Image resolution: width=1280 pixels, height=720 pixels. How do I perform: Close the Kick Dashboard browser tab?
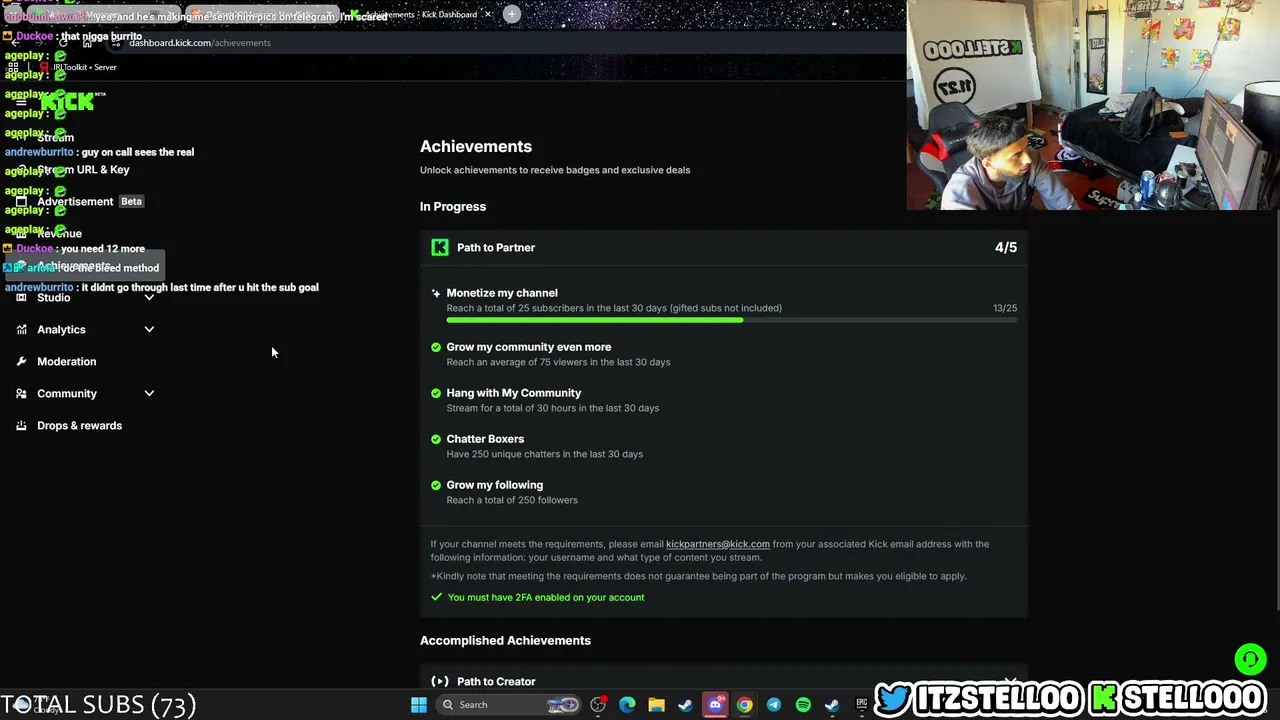tap(488, 14)
